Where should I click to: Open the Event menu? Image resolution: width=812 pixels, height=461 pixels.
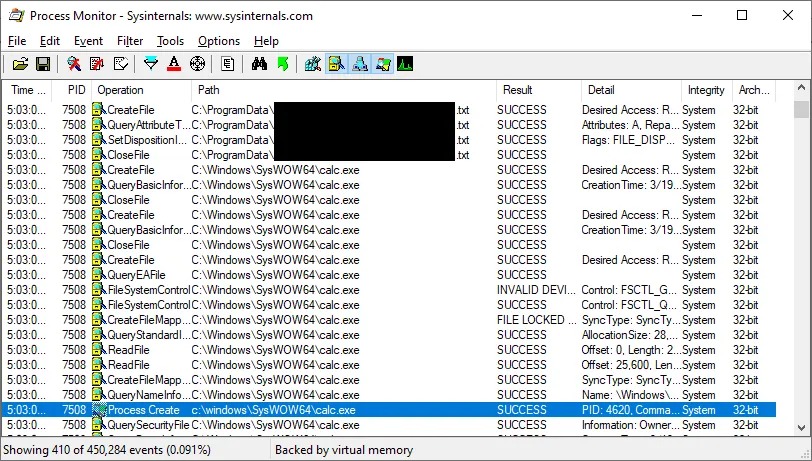pos(88,41)
